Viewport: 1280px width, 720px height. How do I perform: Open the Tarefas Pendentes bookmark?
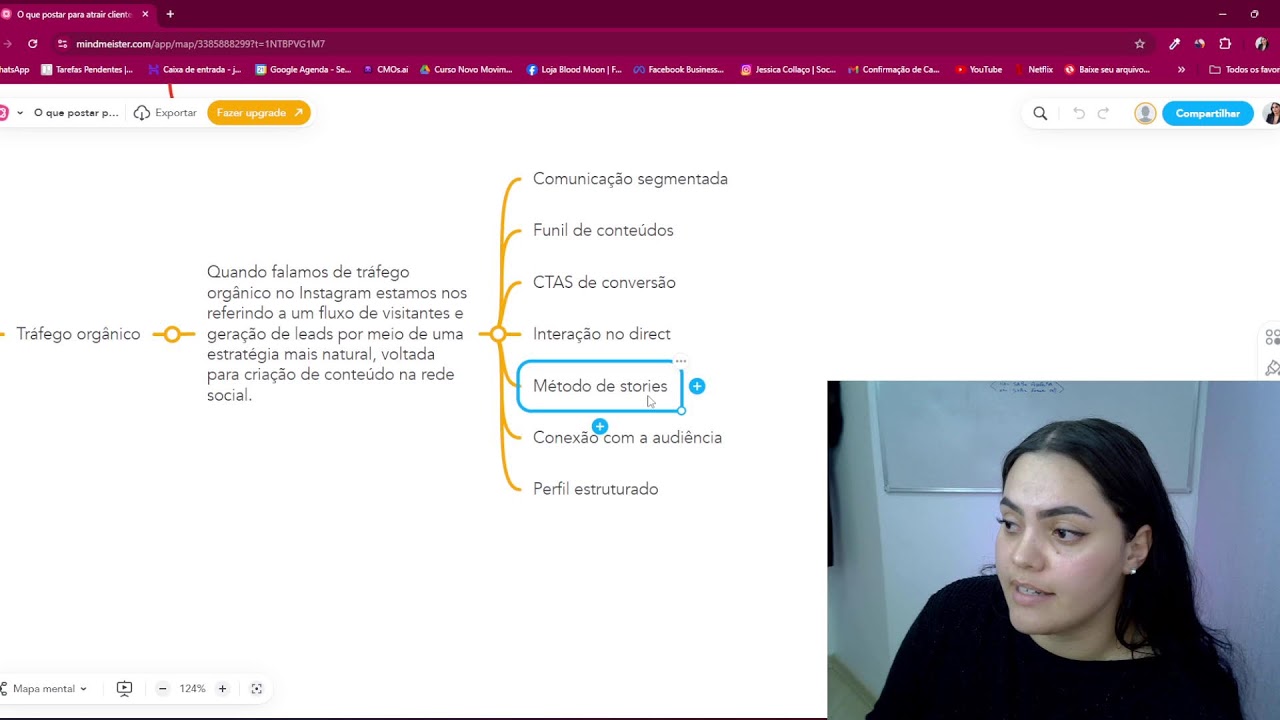click(x=87, y=70)
